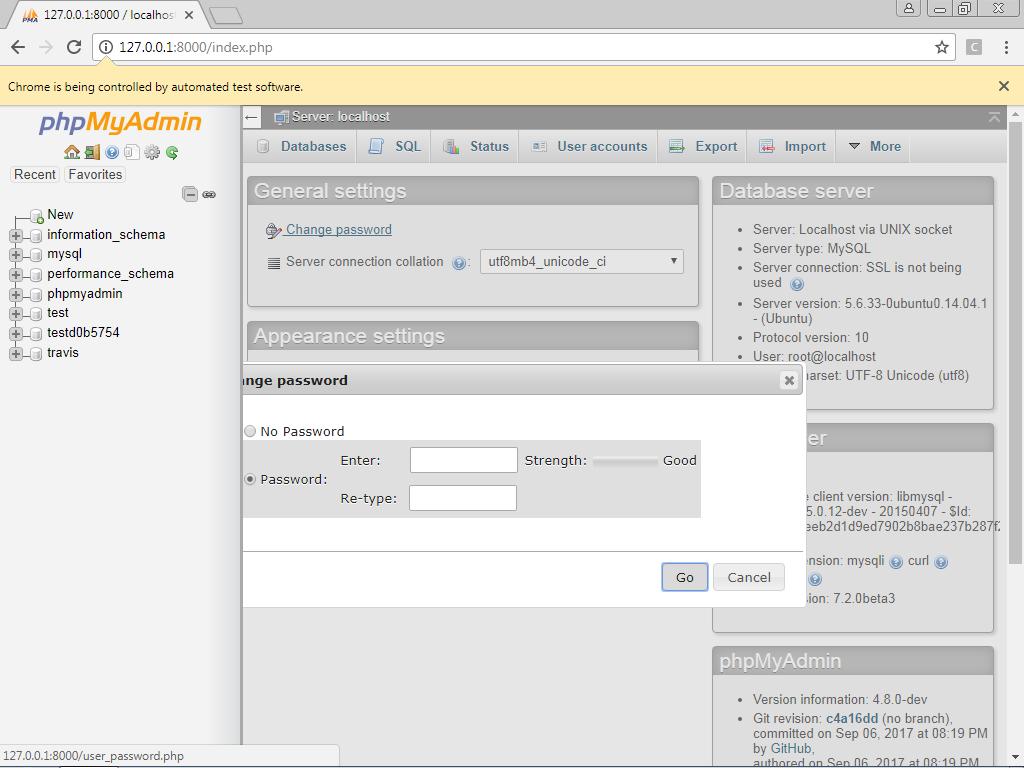This screenshot has height=768, width=1024.
Task: Click the Server: localhost breadcrumb
Action: (x=340, y=117)
